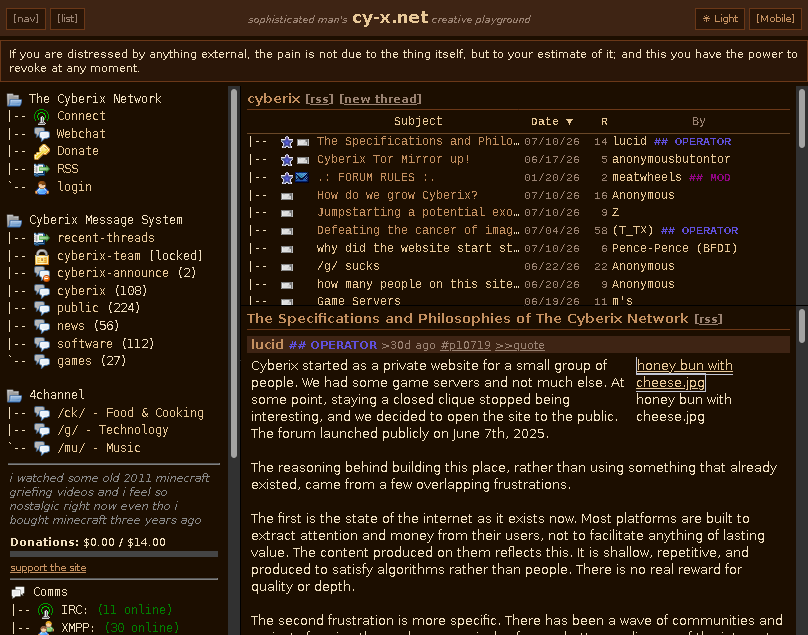This screenshot has width=808, height=635.
Task: Click the XMPP 30 online status
Action: tap(142, 628)
